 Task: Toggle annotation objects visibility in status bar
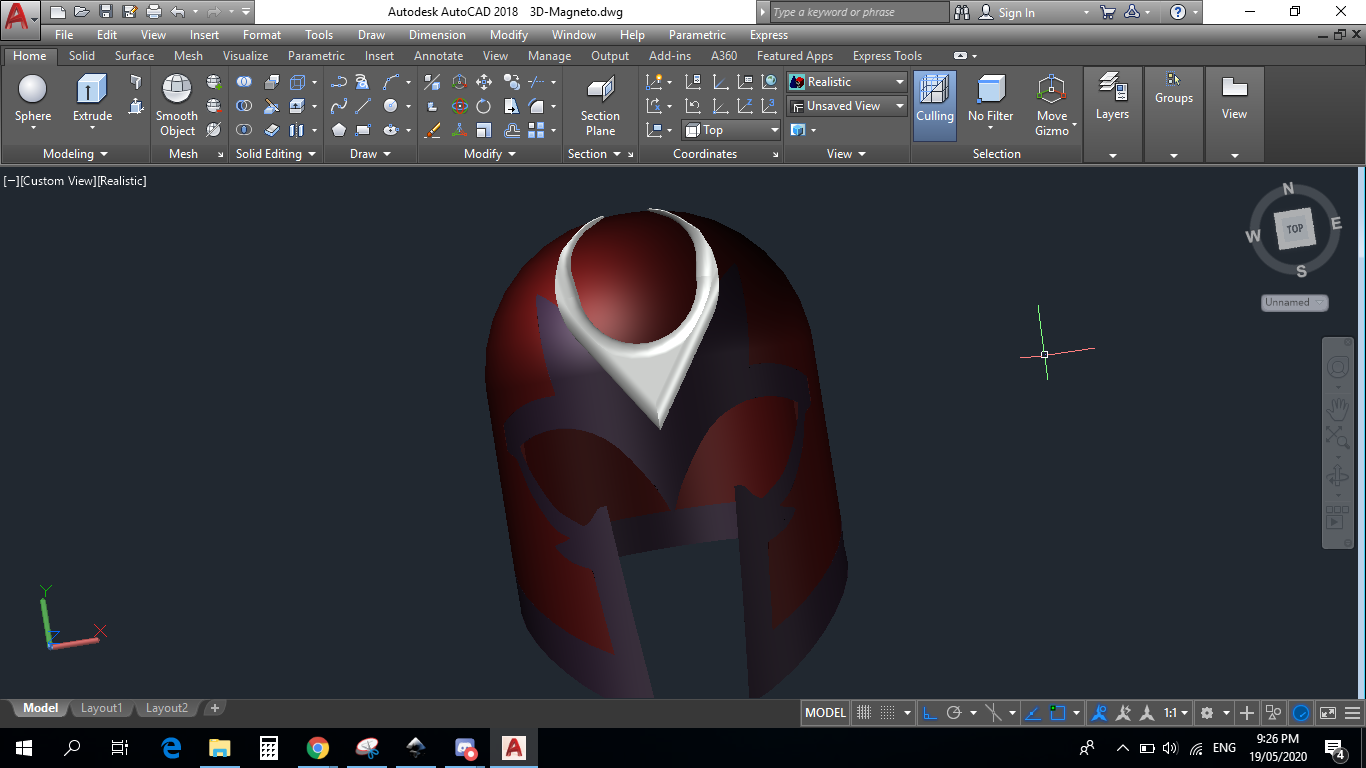1100,713
